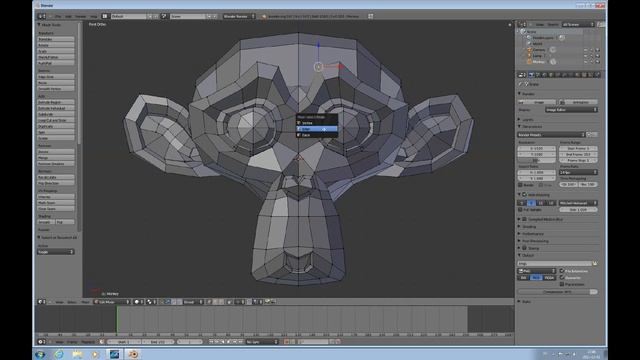The height and width of the screenshot is (360, 640).
Task: Expand the Shading panel in render properties
Action: pos(529,227)
